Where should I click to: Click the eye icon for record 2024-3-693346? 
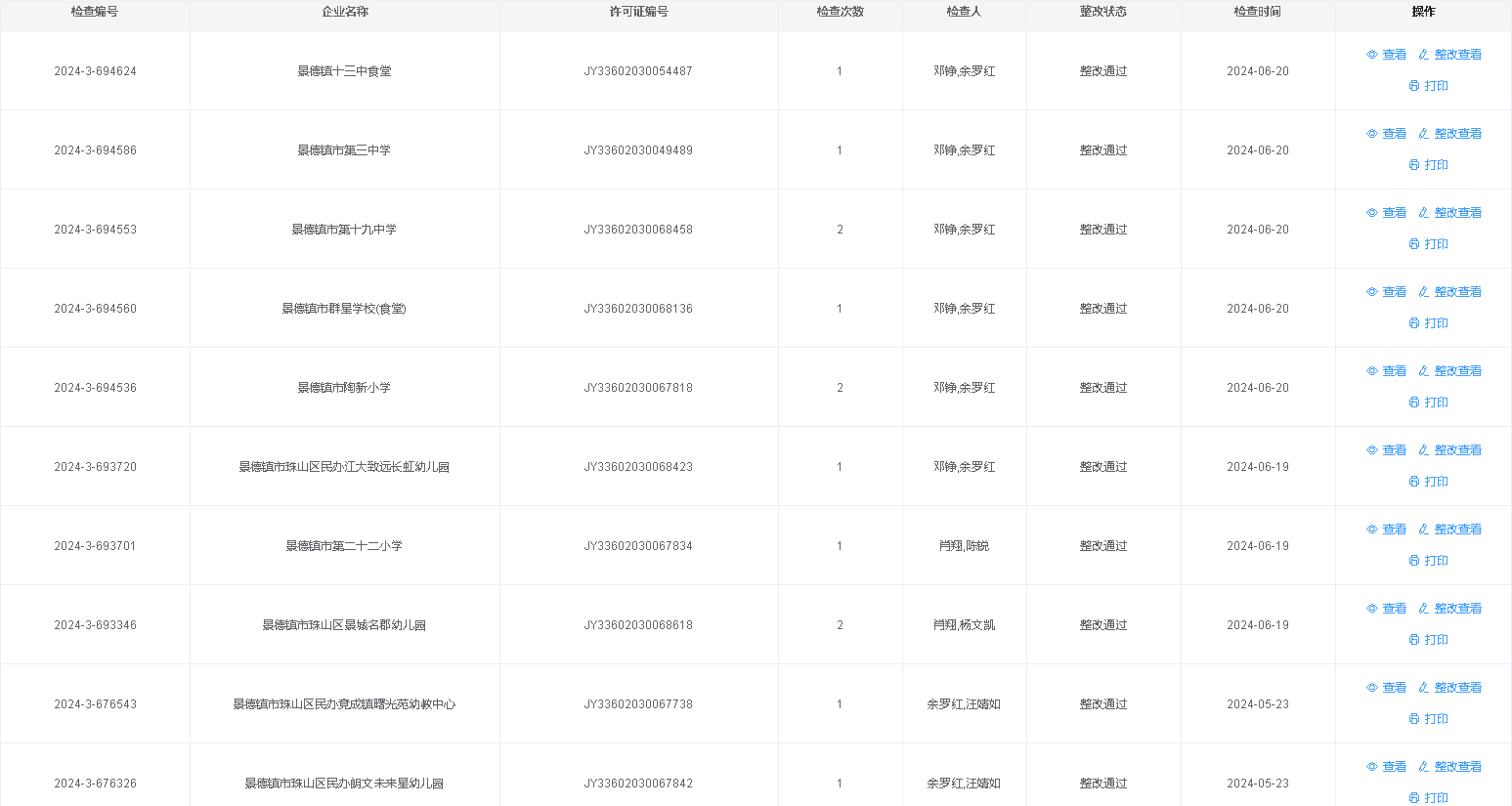1372,609
